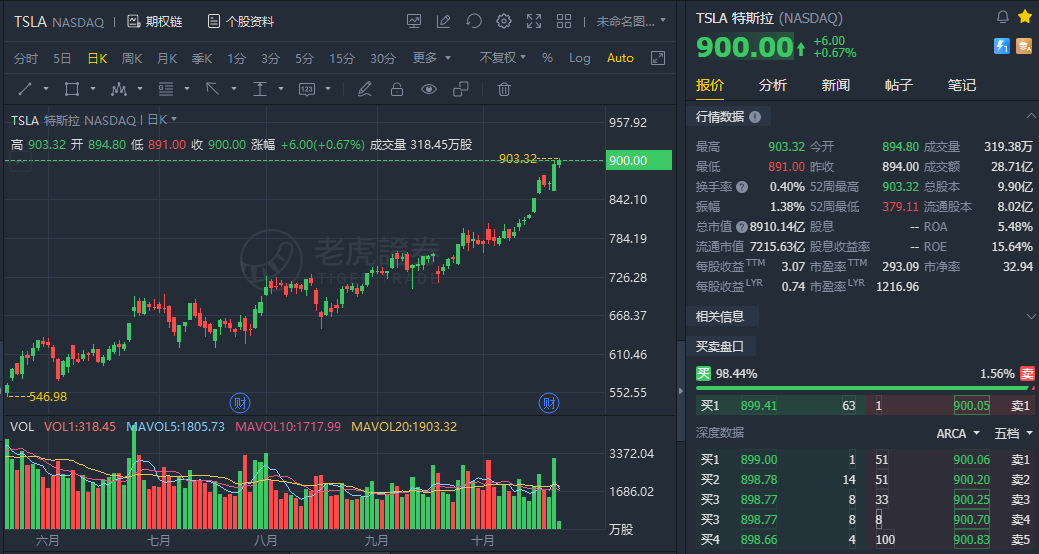Click the 行情数据 info icon
The height and width of the screenshot is (554, 1039).
click(755, 117)
